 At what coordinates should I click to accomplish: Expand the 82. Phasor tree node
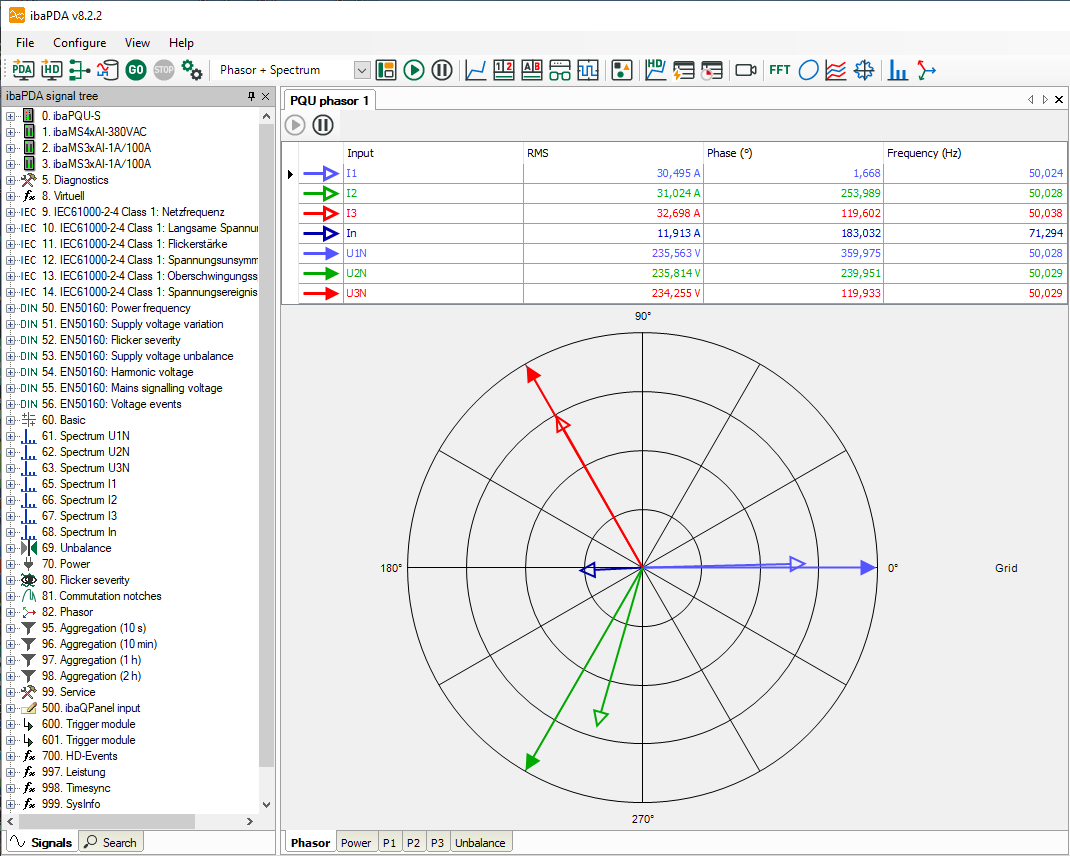point(11,612)
